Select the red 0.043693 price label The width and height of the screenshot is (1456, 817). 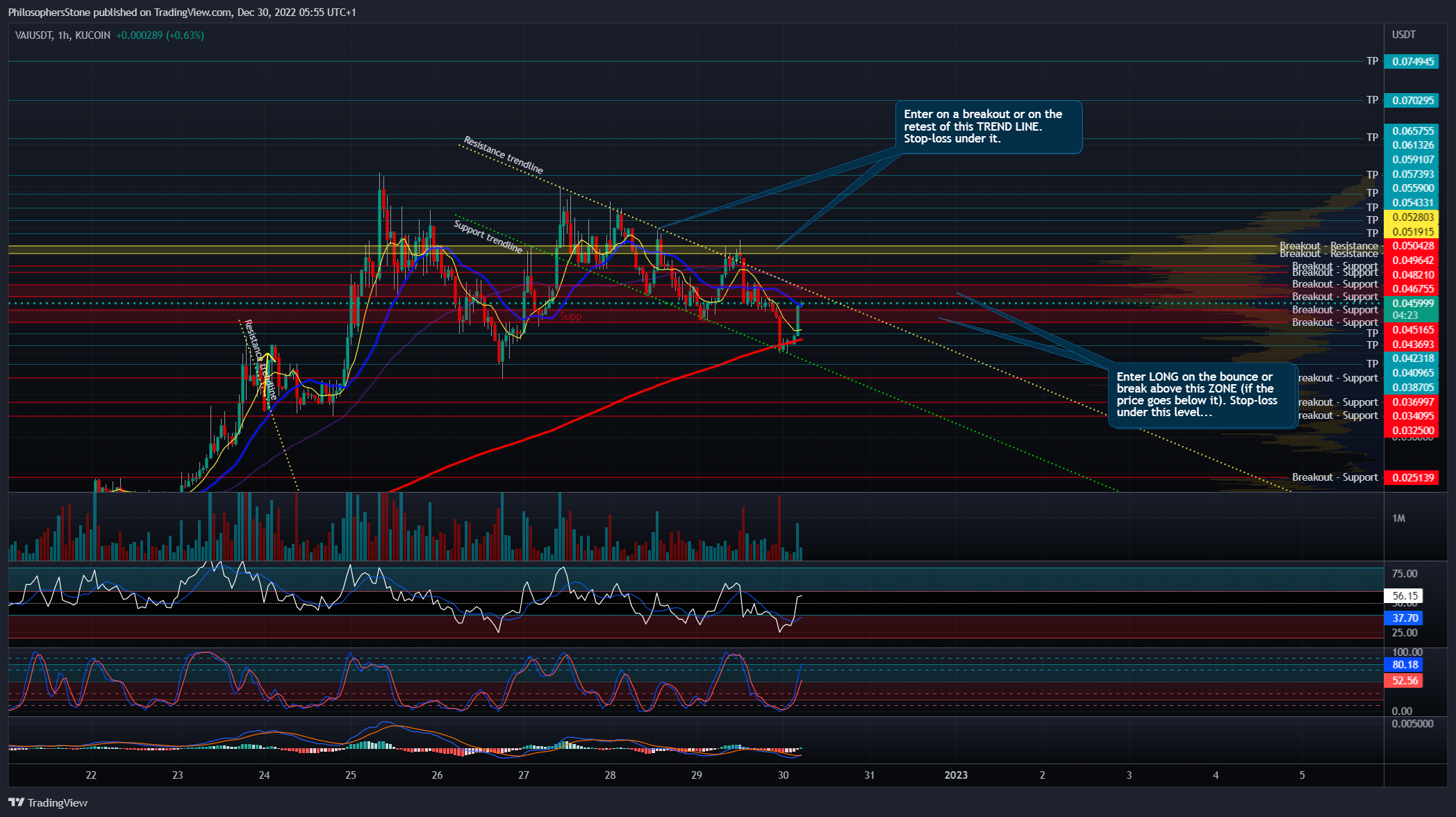(x=1411, y=345)
